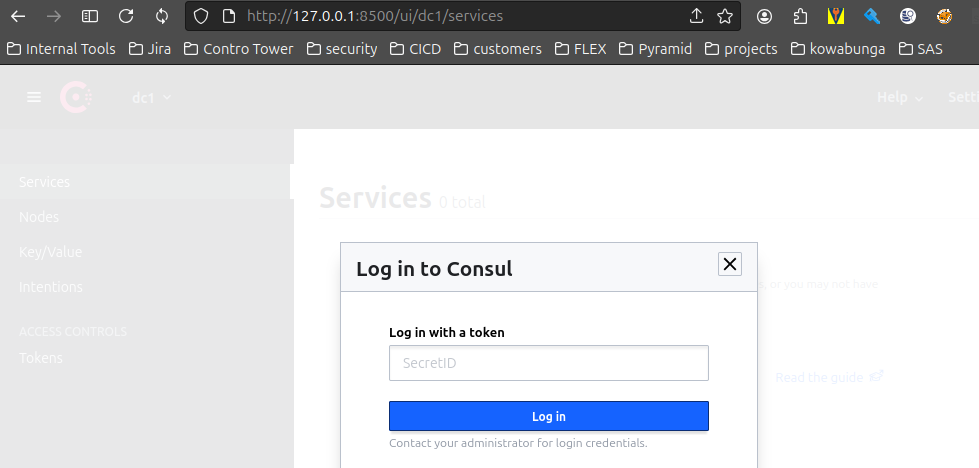Open the Pyramid bookmark folder
This screenshot has width=979, height=468.
point(655,49)
